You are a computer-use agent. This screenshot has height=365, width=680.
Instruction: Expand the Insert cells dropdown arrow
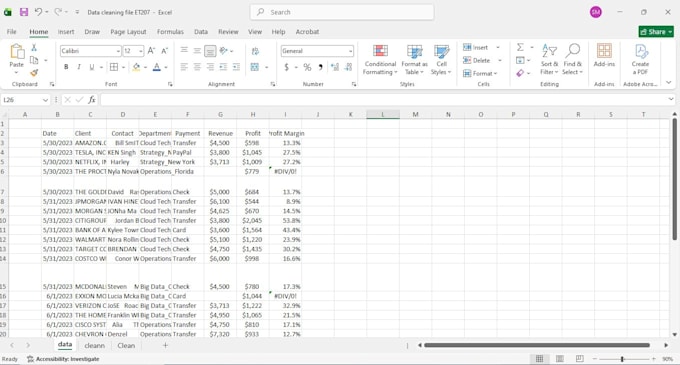point(498,47)
